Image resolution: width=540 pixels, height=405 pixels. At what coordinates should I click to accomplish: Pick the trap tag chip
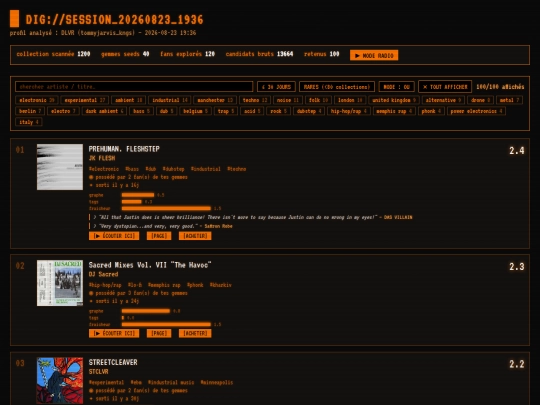coord(226,111)
